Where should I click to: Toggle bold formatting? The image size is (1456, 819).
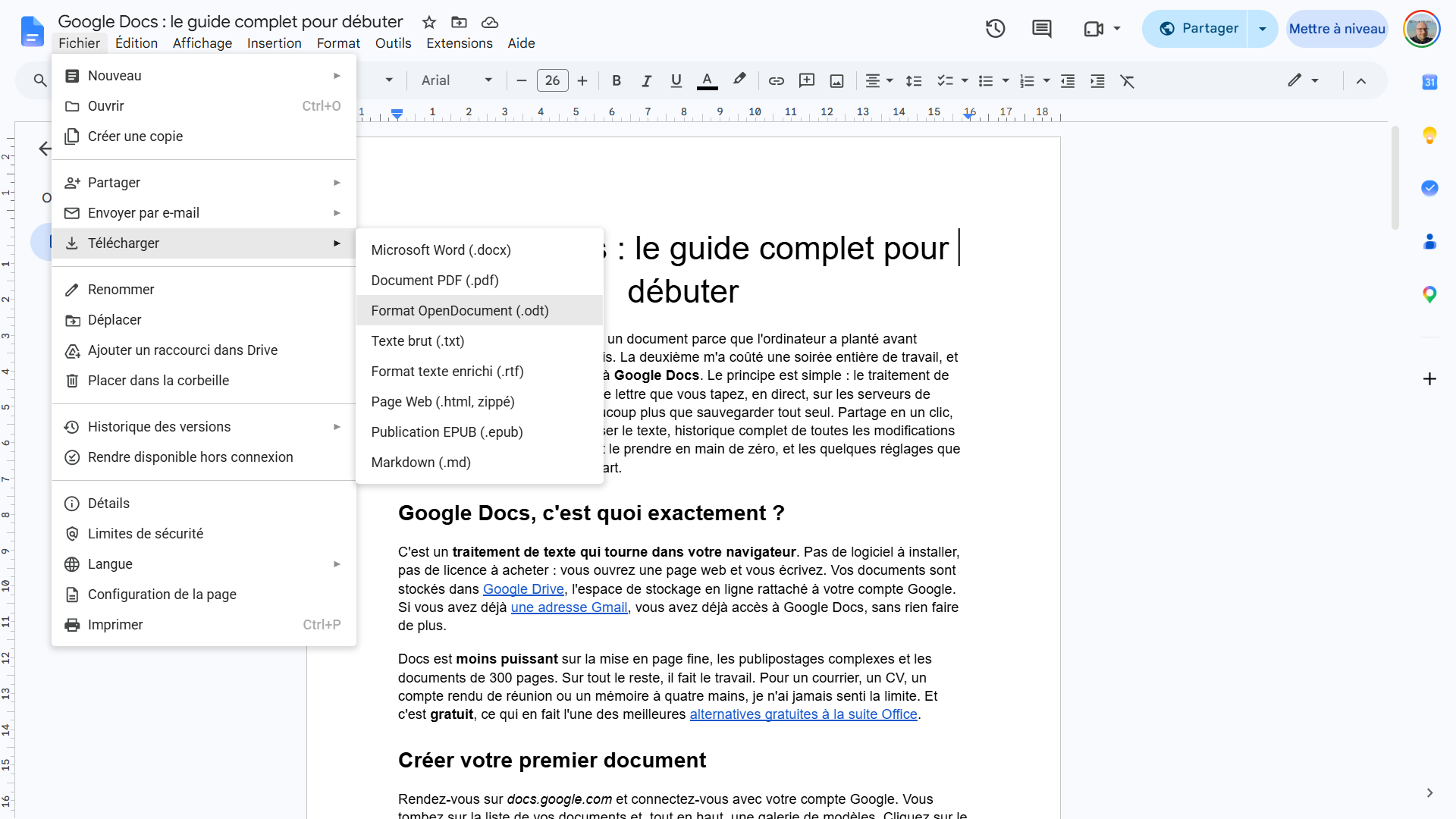(x=617, y=80)
